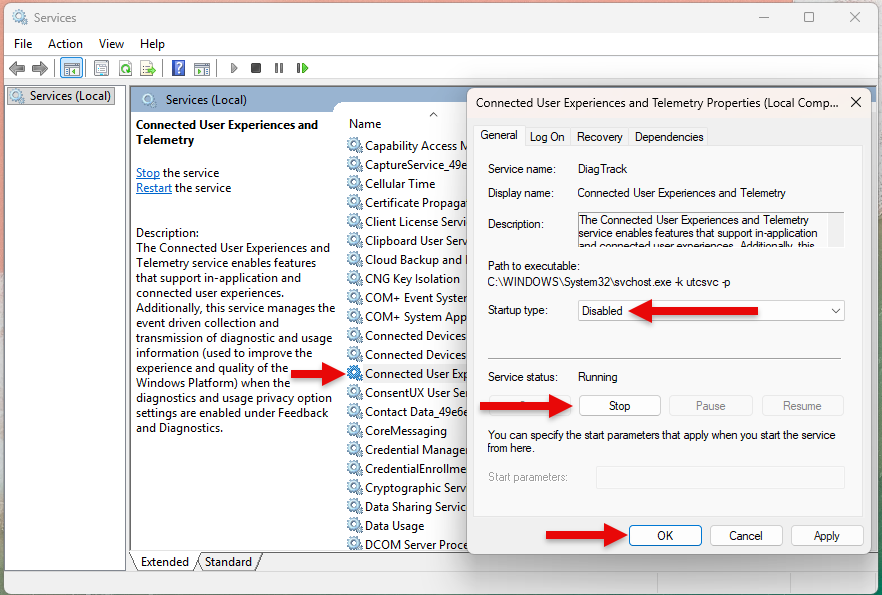Click Cancel in the properties dialog
The width and height of the screenshot is (882, 595).
[746, 535]
